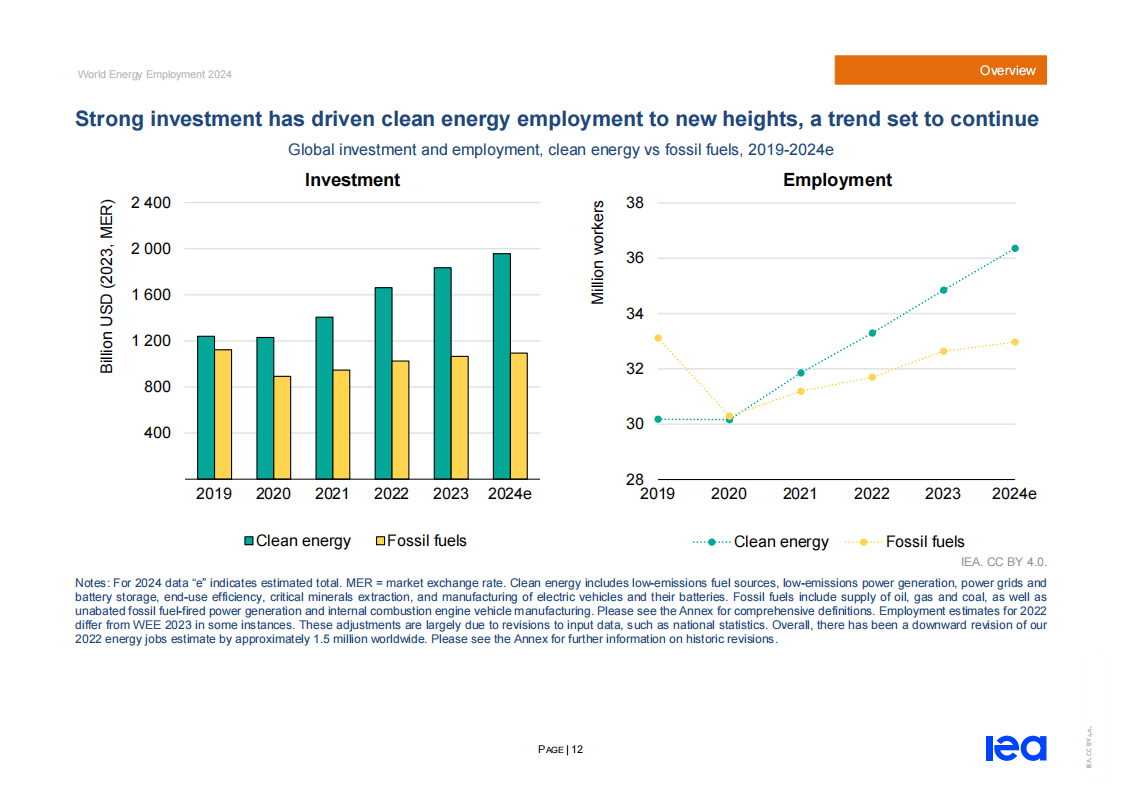Click Clean energy line legend marker
Viewport: 1123px width, 794px height.
click(712, 542)
